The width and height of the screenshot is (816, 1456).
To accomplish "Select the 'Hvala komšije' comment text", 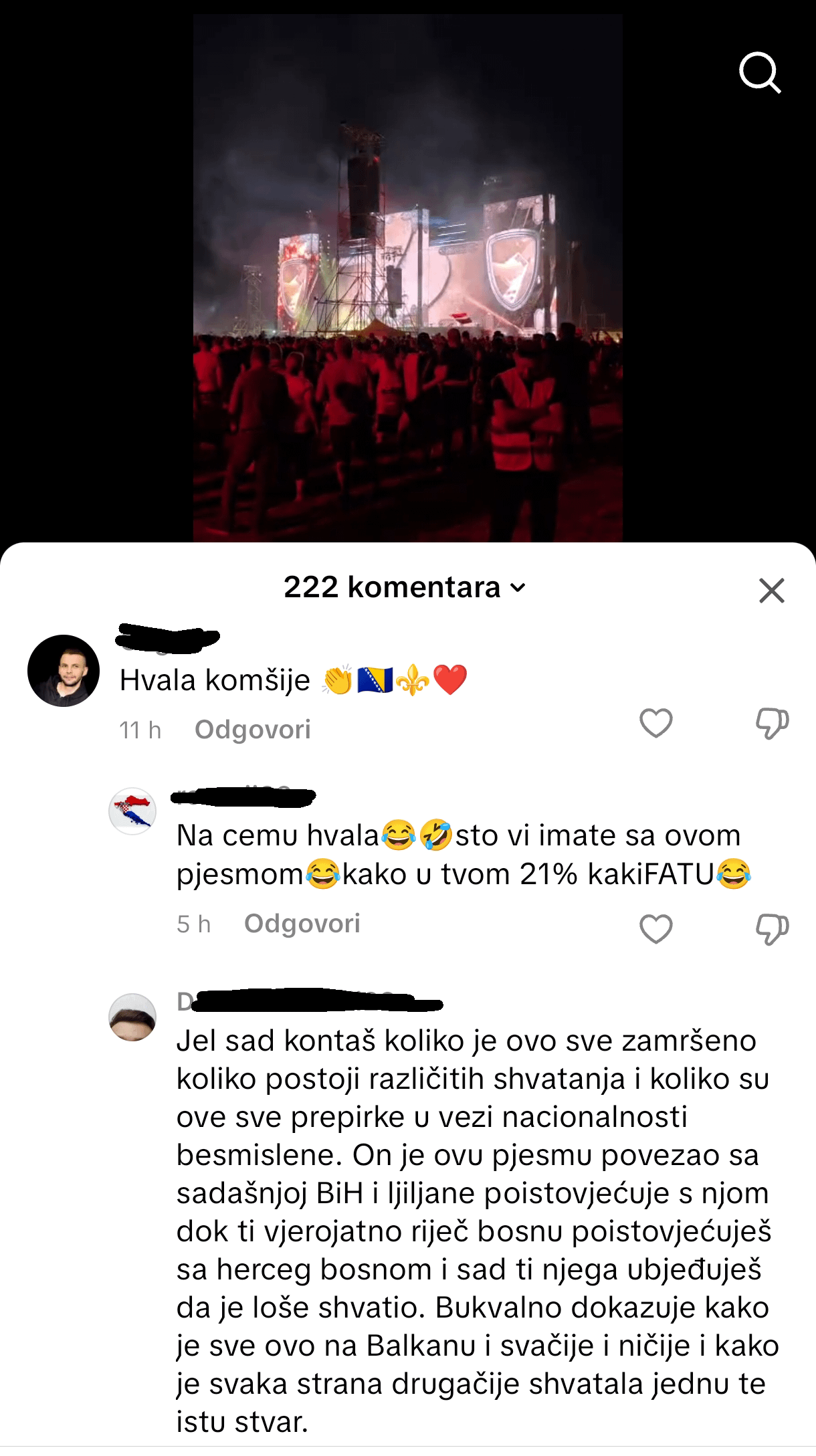I will 294,680.
